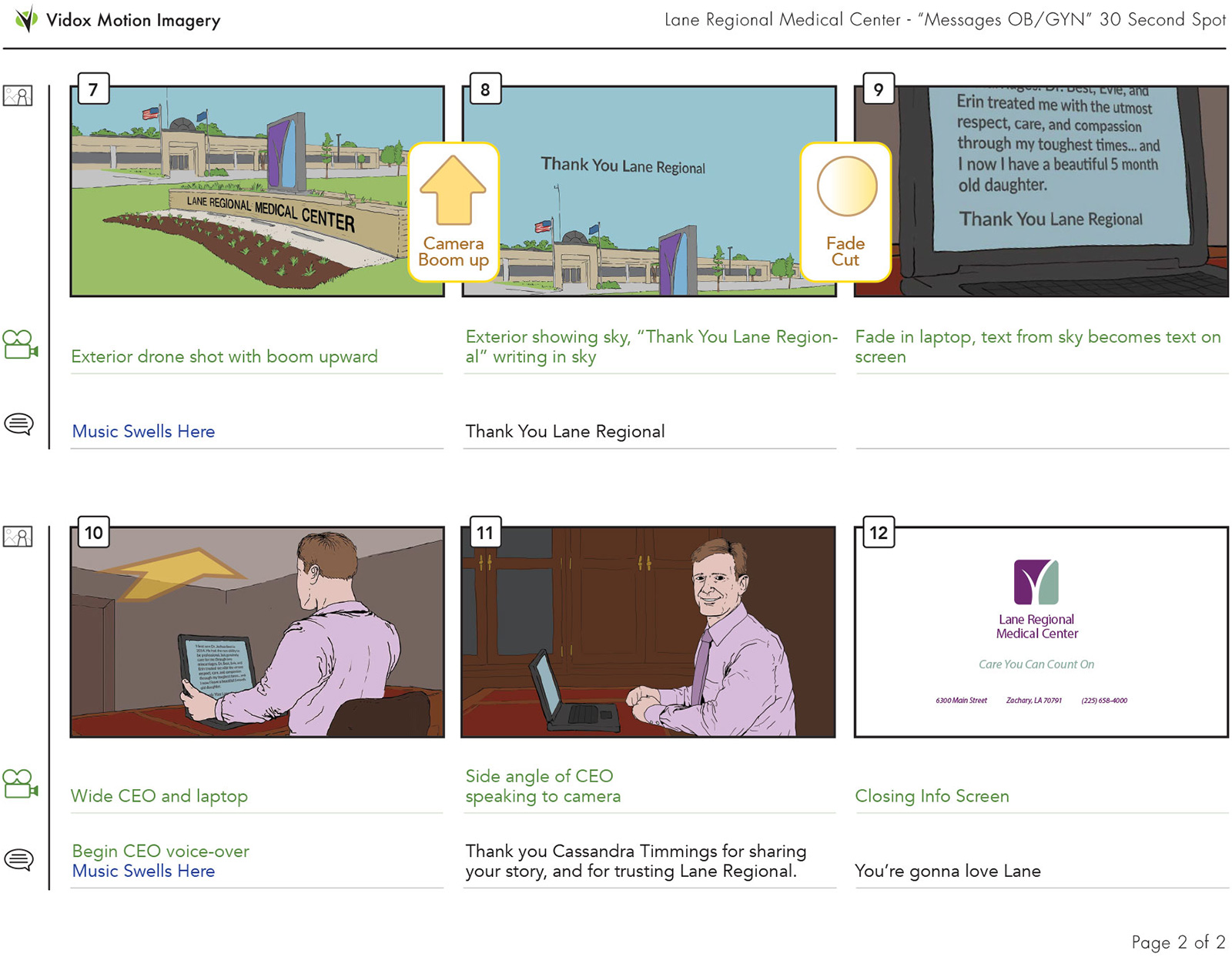The height and width of the screenshot is (957, 1232).
Task: Click 'Thank you Cassandra Timmings' dialogue text
Action: pyautogui.click(x=636, y=861)
